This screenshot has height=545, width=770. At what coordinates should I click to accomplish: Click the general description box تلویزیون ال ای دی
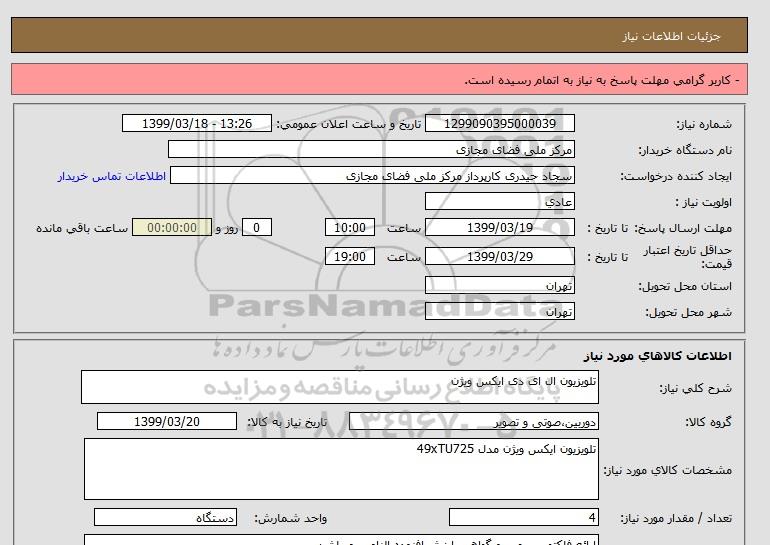coord(340,387)
